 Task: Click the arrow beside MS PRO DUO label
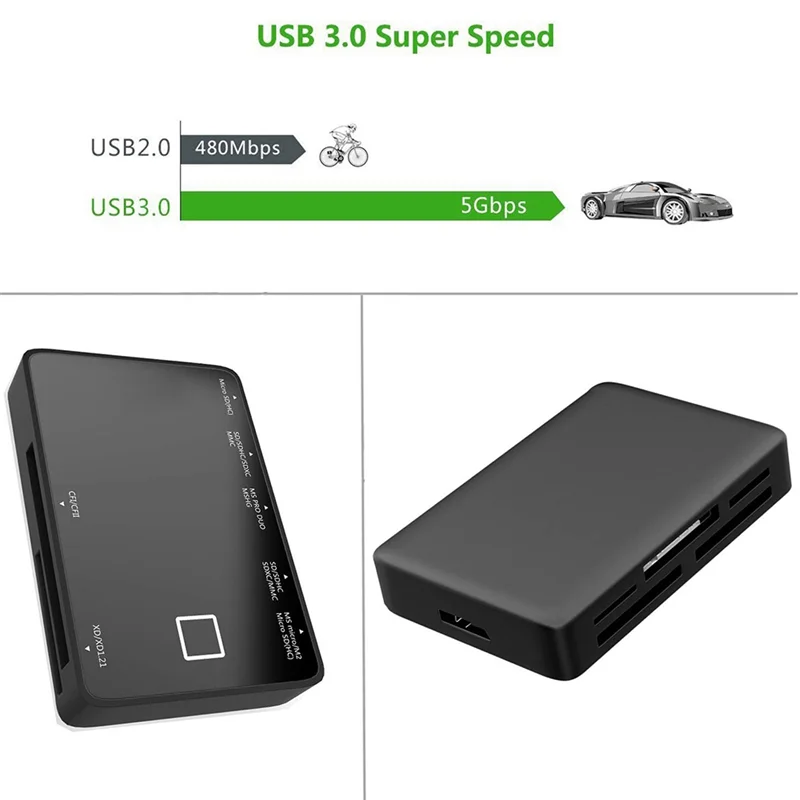coord(266,508)
